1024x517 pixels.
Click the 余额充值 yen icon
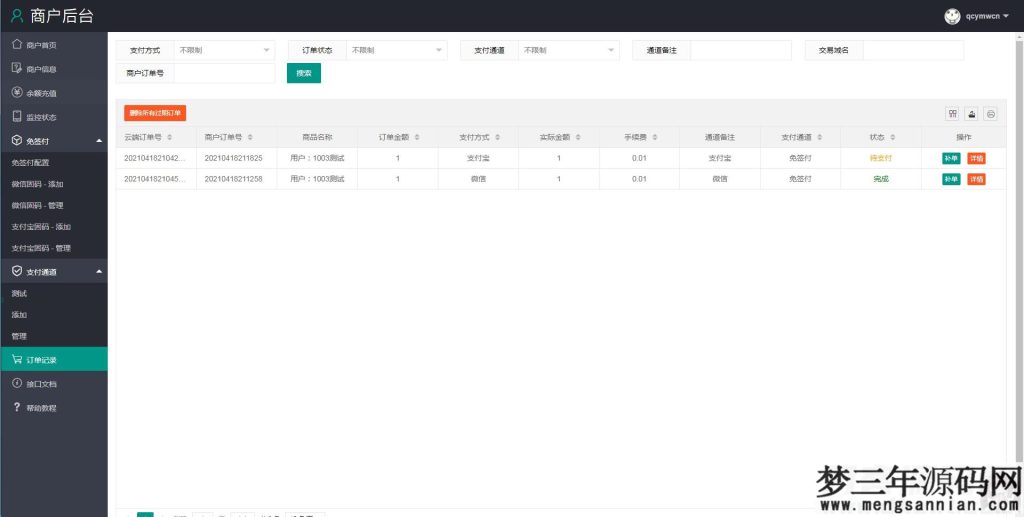click(17, 93)
